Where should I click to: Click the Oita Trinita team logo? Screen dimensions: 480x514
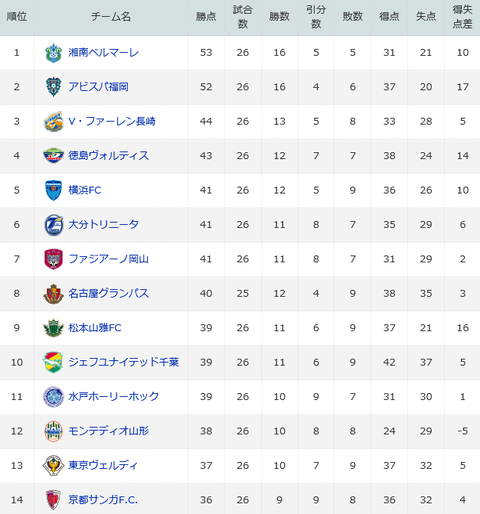pos(53,225)
